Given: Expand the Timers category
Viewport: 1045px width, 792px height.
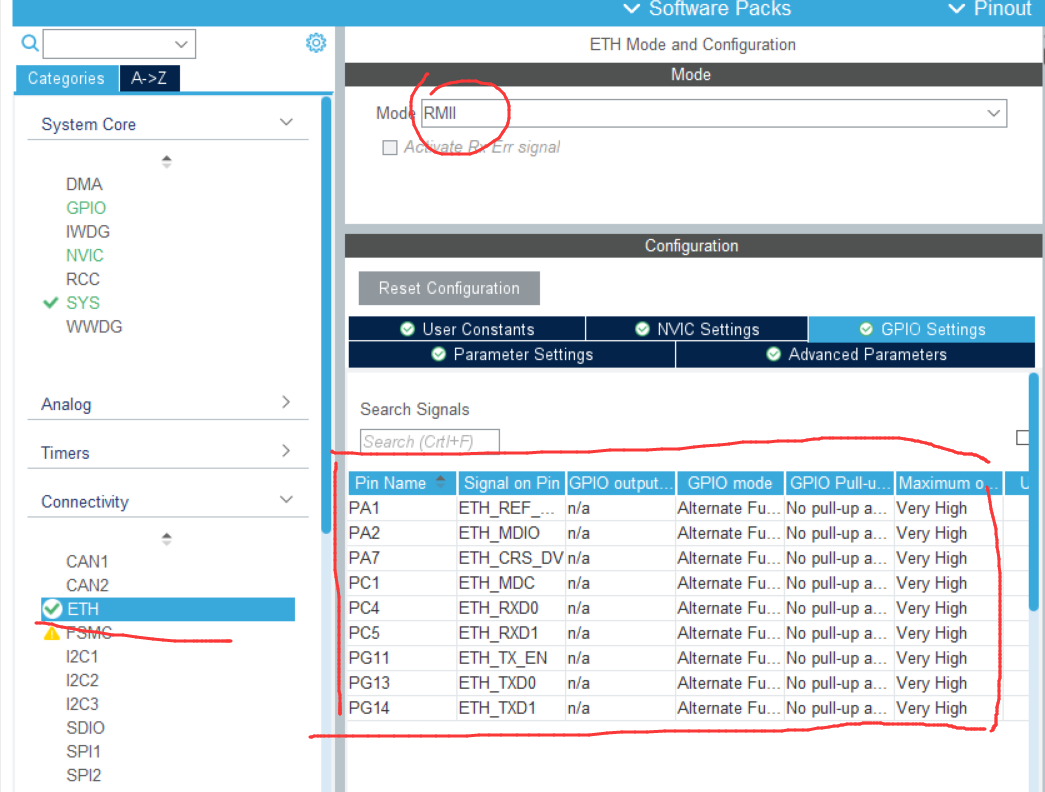Looking at the screenshot, I should click(168, 452).
